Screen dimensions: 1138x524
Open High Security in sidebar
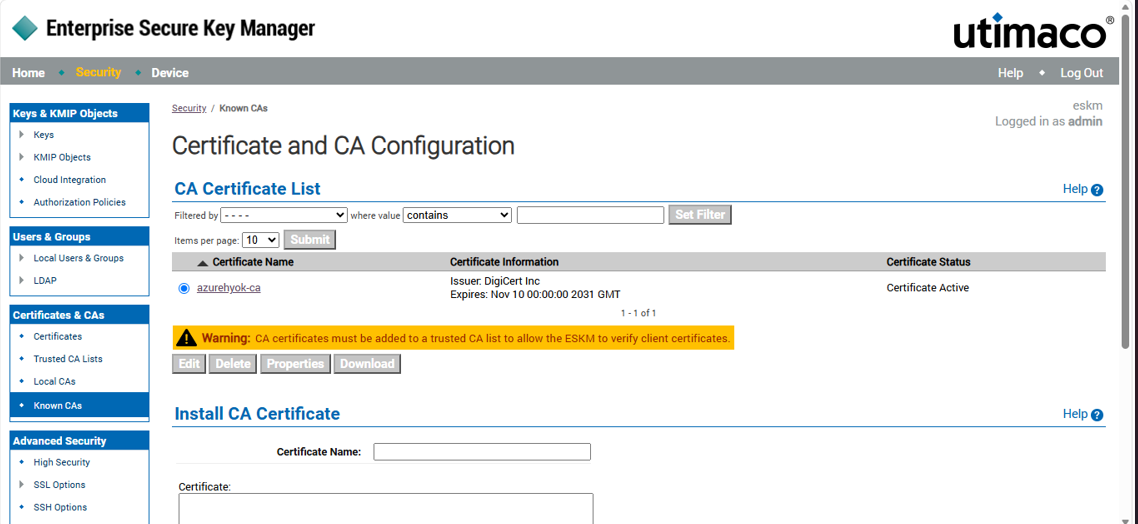[62, 462]
